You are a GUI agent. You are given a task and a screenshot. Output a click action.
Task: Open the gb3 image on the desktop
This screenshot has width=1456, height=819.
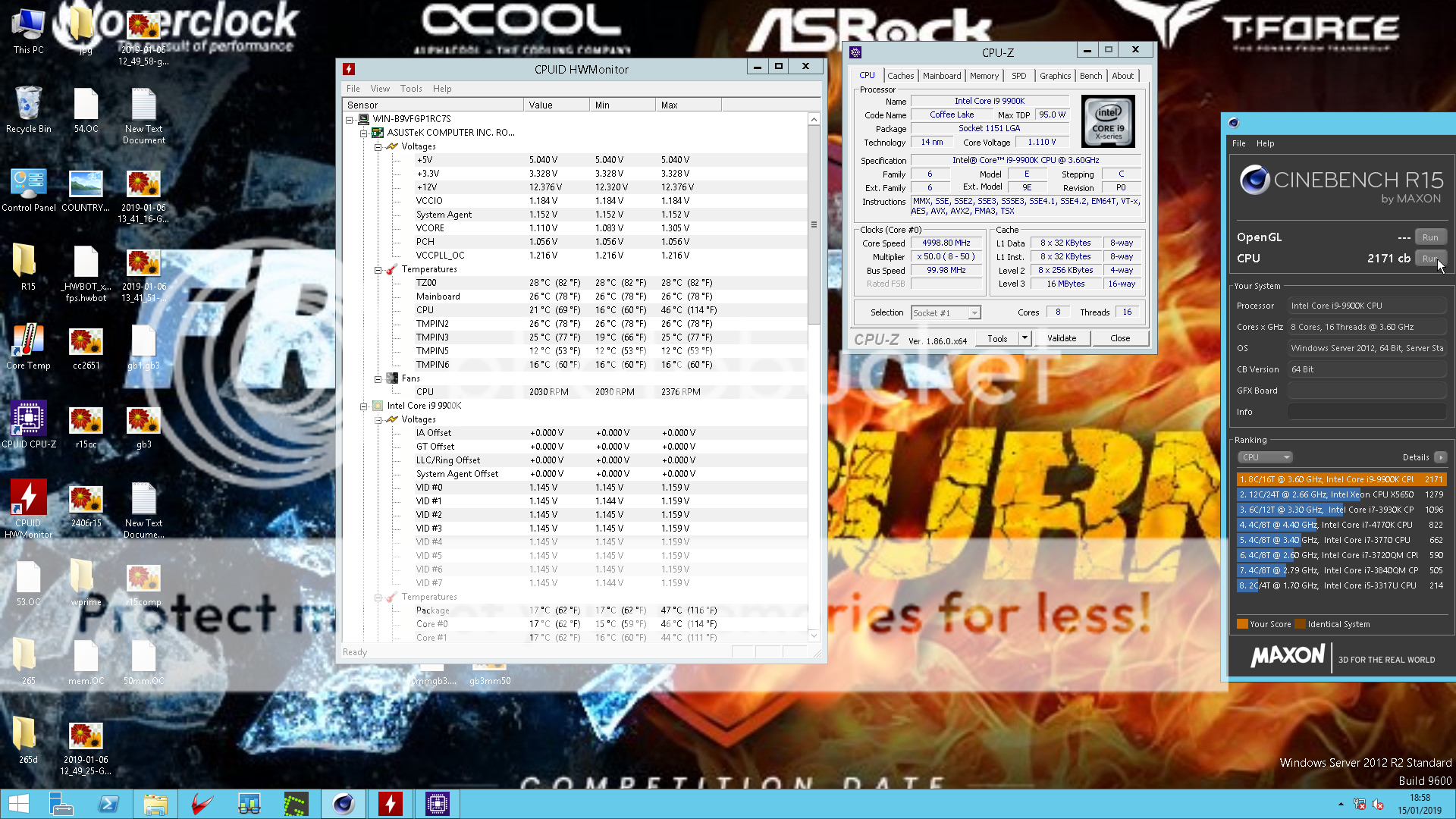[x=143, y=425]
